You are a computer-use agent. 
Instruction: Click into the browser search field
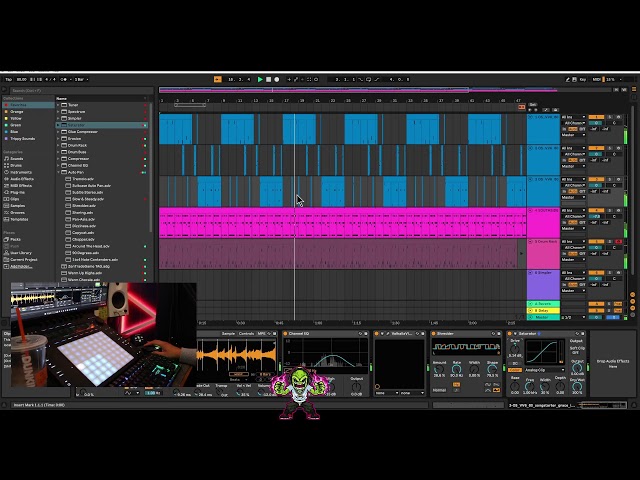(80, 91)
